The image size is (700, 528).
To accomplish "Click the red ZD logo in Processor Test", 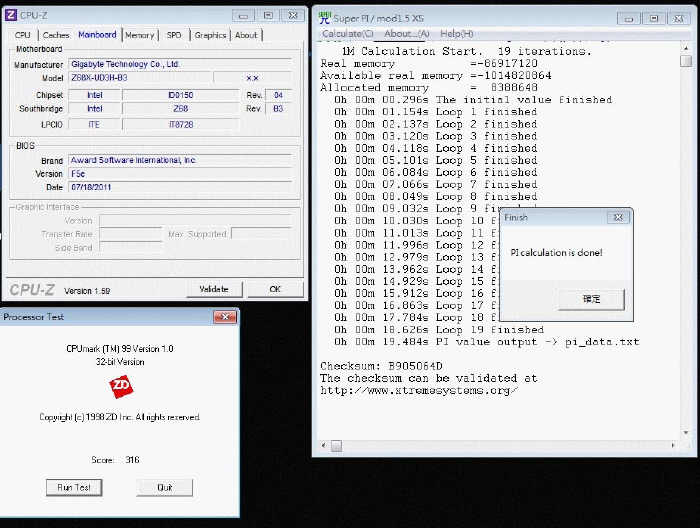I will click(x=121, y=387).
